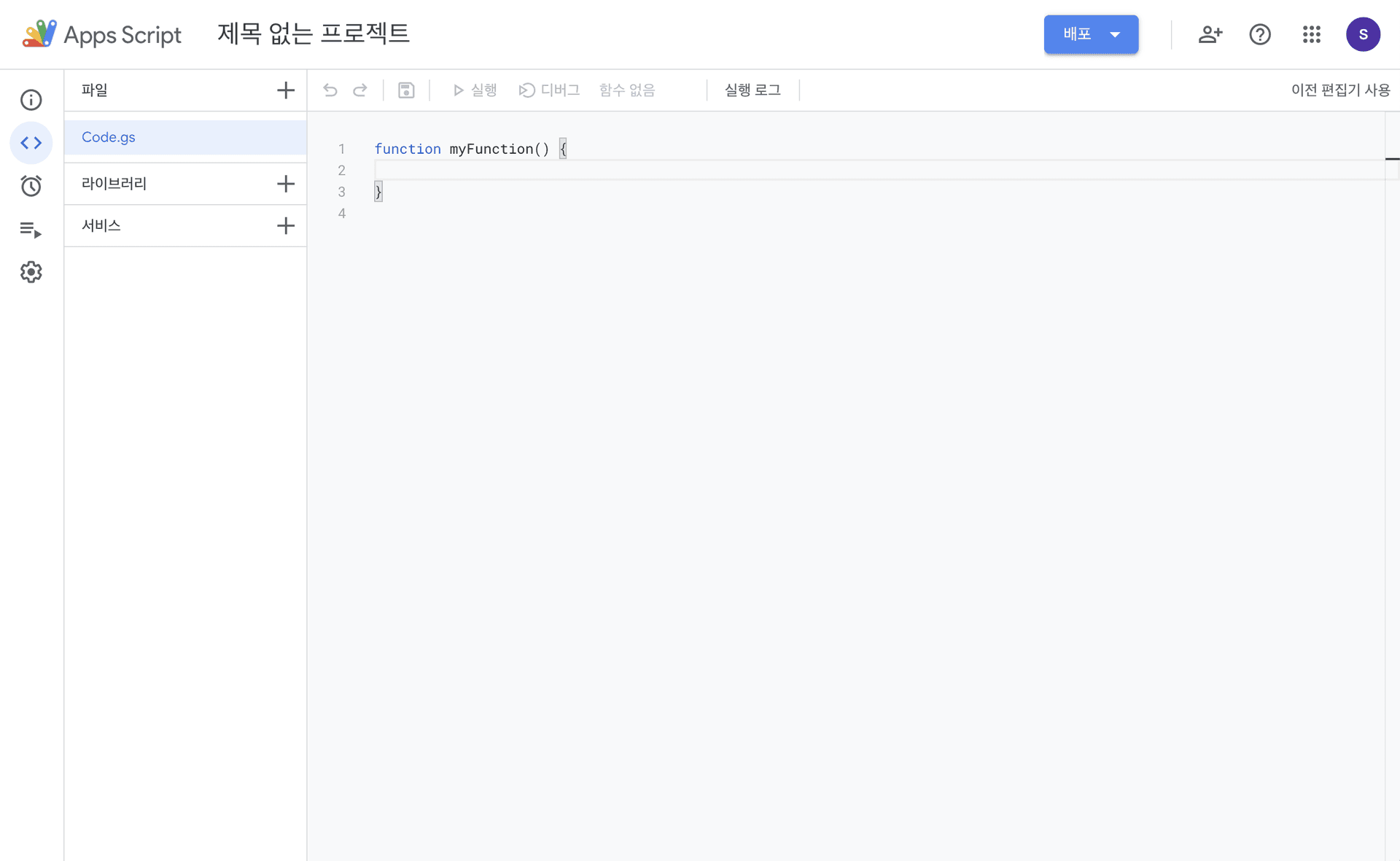The image size is (1400, 861).
Task: Open the 실행 로그 execution log
Action: coord(752,90)
